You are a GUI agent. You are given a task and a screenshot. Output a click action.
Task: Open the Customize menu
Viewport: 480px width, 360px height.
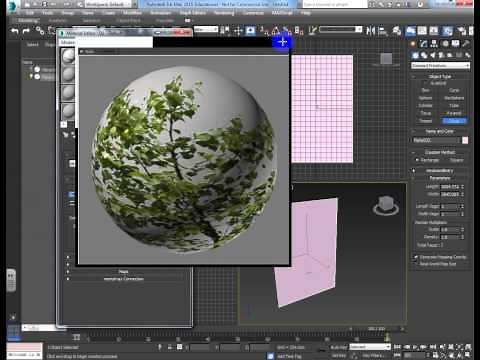pos(253,13)
